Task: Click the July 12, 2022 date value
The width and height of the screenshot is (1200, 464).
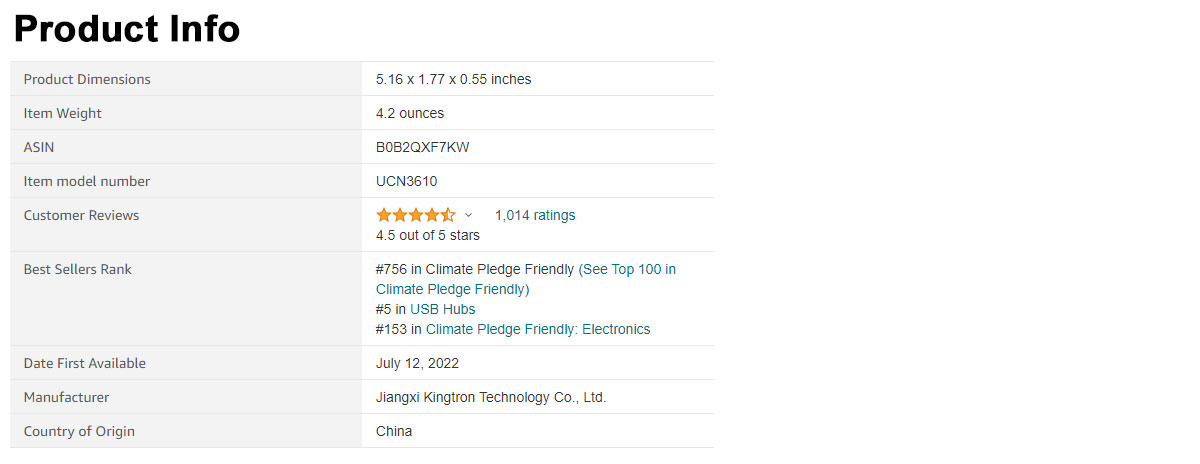Action: [x=418, y=363]
